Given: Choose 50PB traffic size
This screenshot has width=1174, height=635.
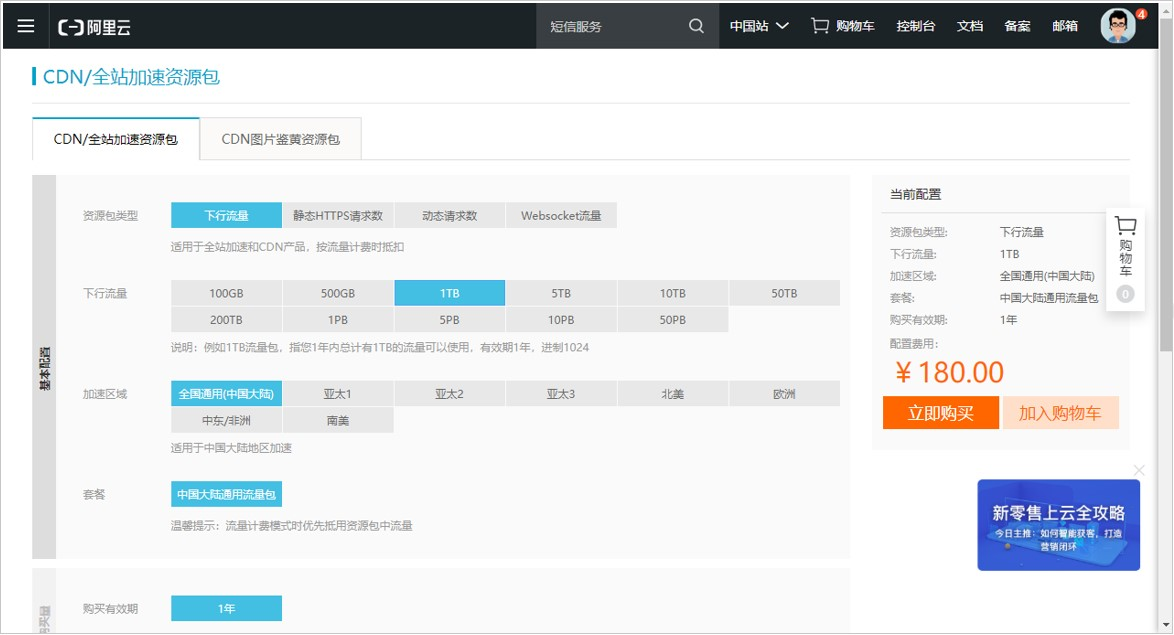Looking at the screenshot, I should point(672,320).
